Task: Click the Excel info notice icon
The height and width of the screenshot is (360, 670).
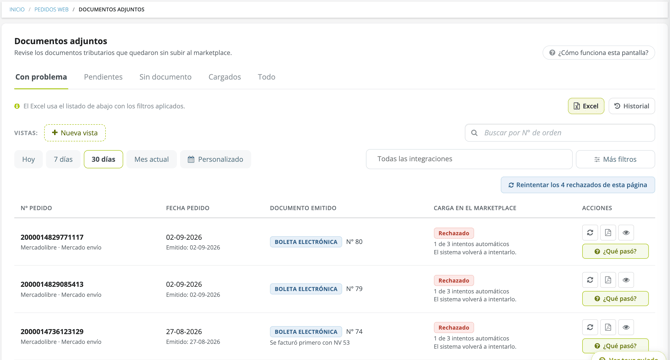Action: 17,106
